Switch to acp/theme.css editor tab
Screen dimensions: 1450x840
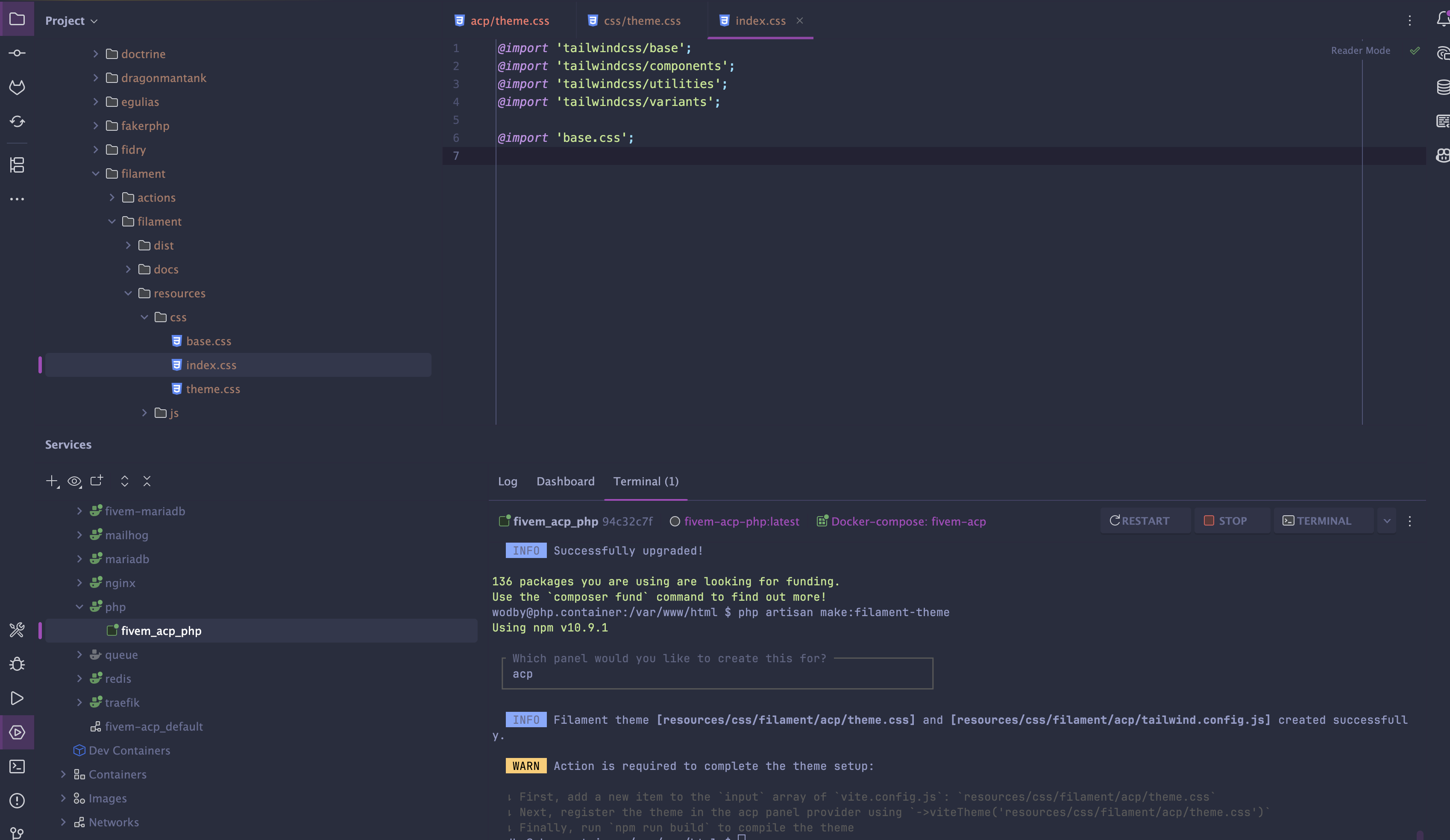coord(509,21)
